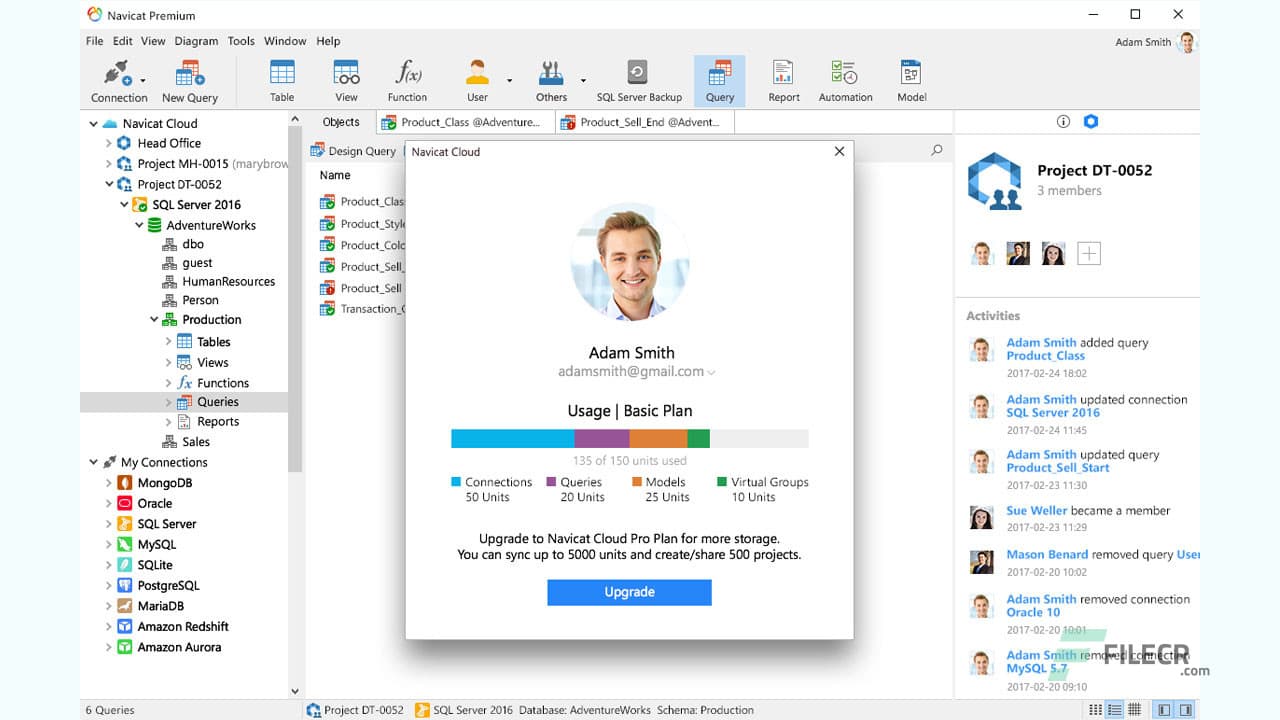Screen dimensions: 1280x720
Task: Open Product_Class link in Activities feed
Action: point(1044,355)
